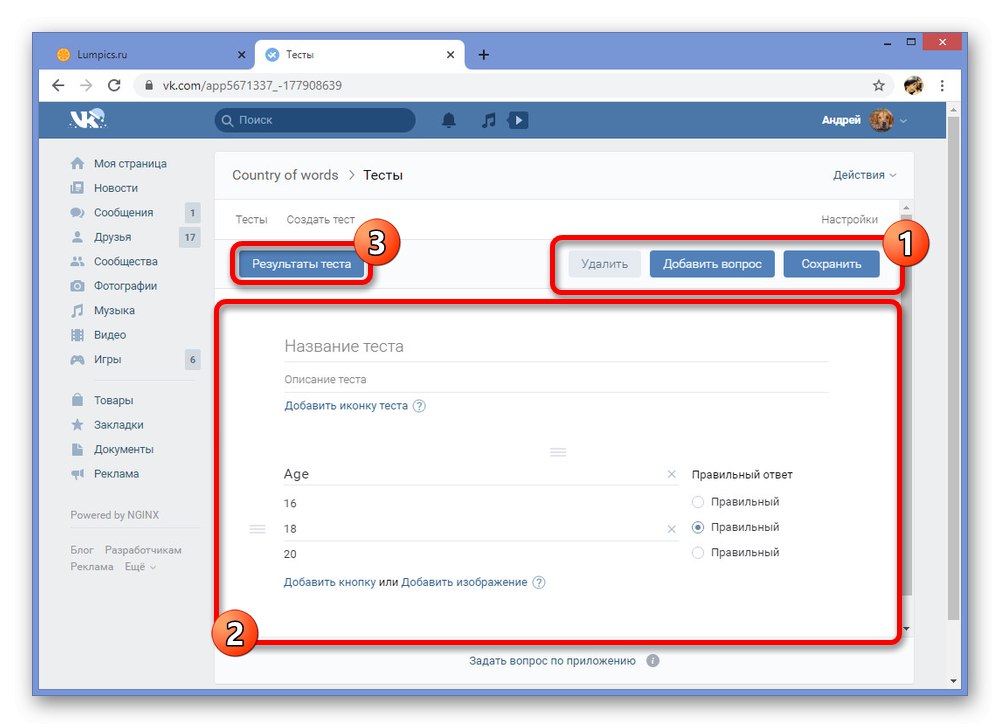Click the search magnifier icon
Viewport: 1000px width, 728px height.
[227, 120]
